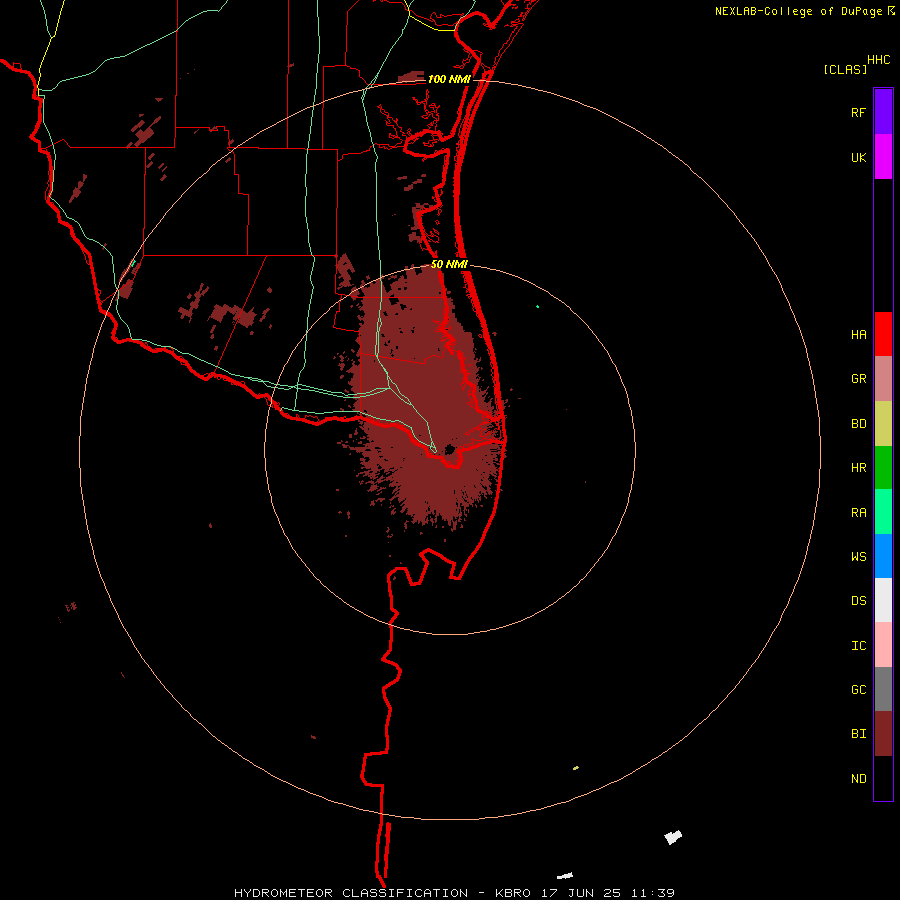The height and width of the screenshot is (900, 900).
Task: Click the RF purple legend swatch
Action: [883, 112]
